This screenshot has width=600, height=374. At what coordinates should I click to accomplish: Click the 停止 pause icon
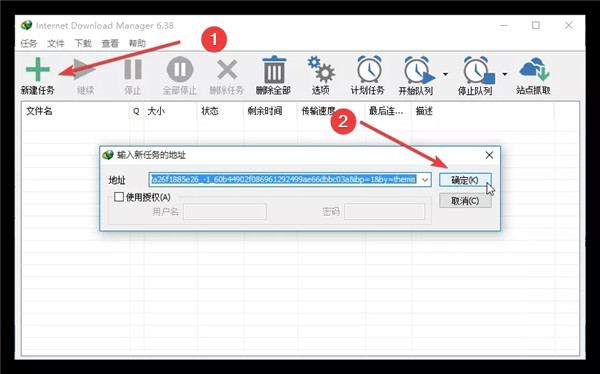click(133, 69)
